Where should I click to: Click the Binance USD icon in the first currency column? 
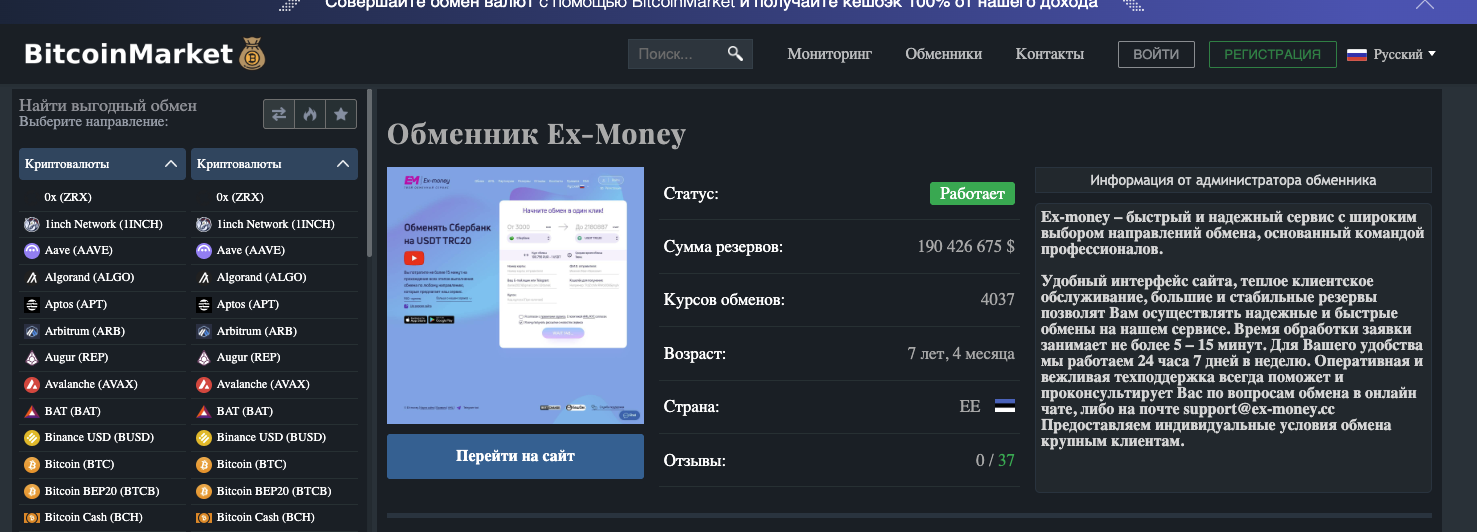pos(31,437)
